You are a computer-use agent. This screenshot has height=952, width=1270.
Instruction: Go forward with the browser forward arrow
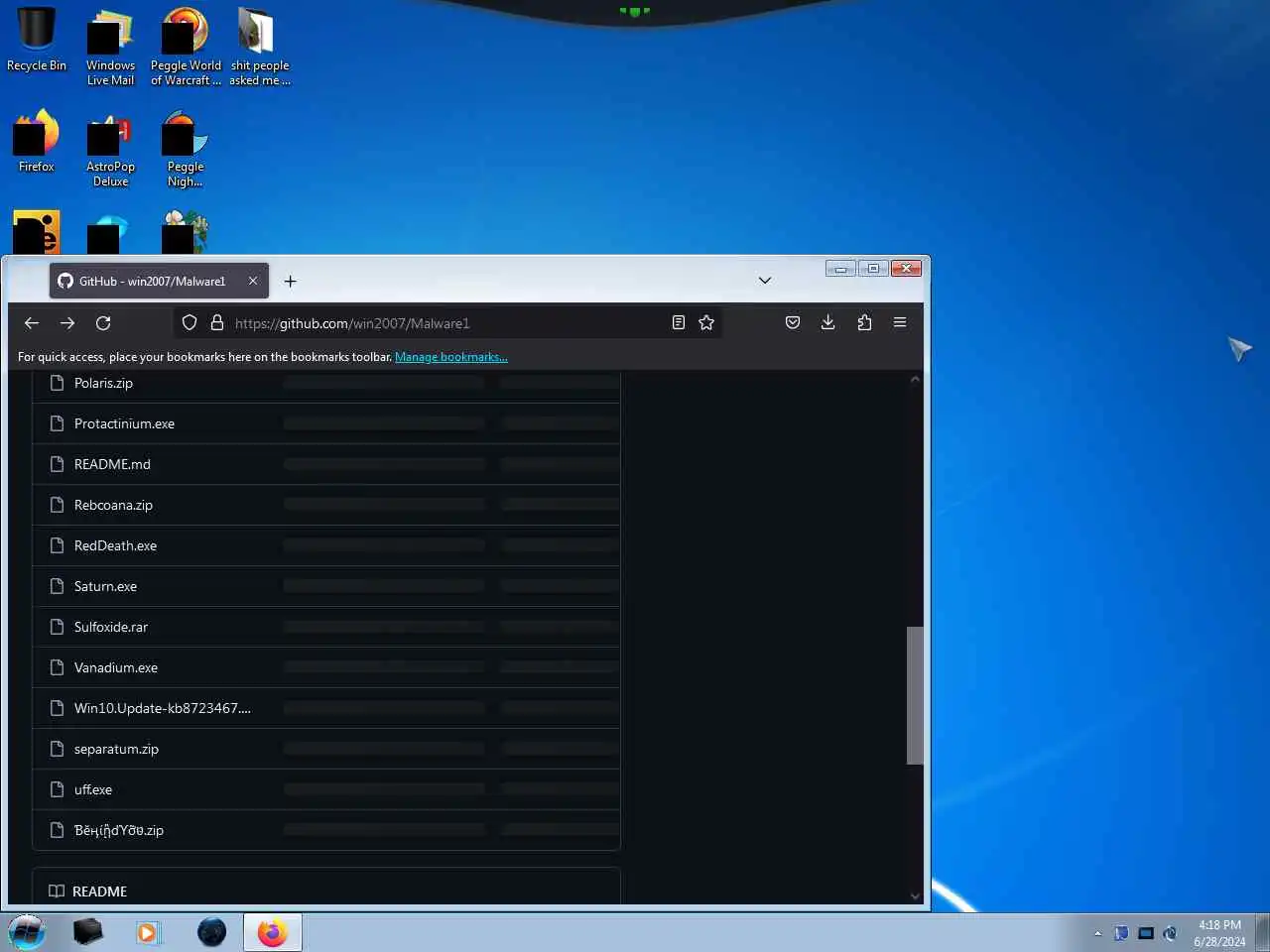67,323
